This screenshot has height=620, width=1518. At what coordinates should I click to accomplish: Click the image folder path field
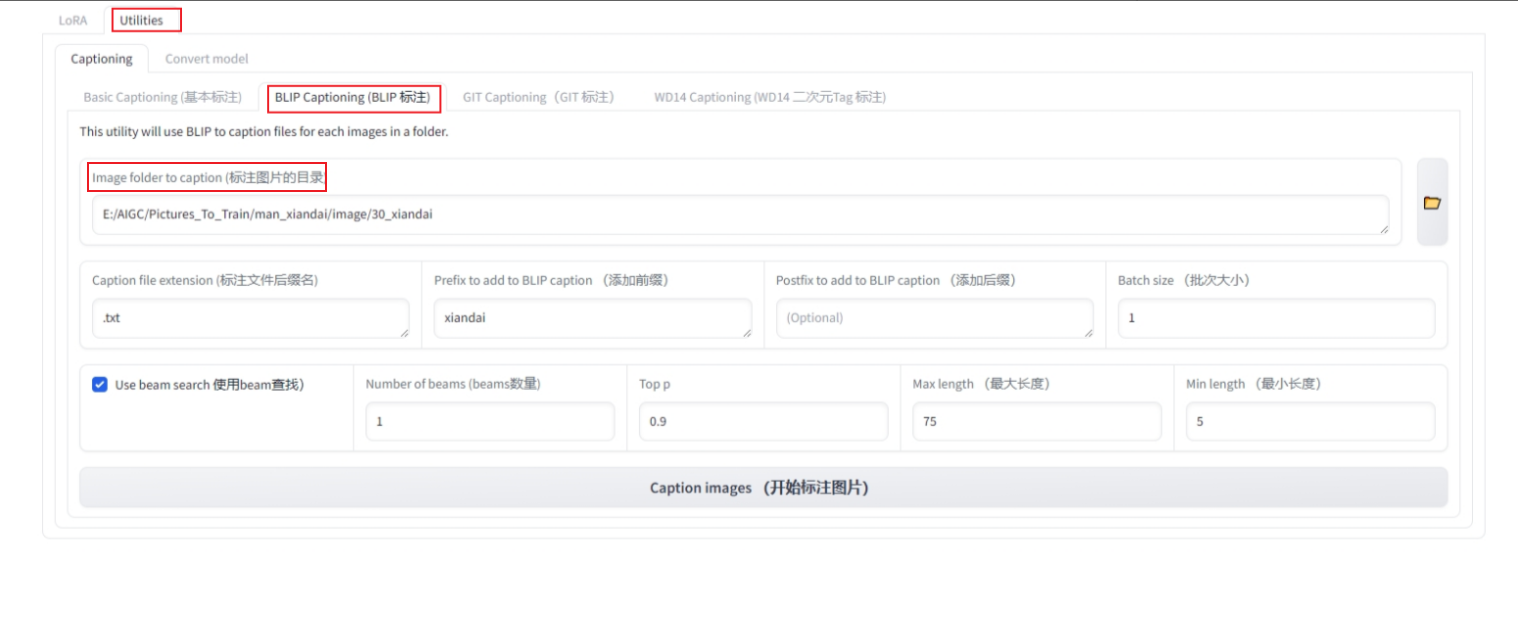tap(740, 215)
